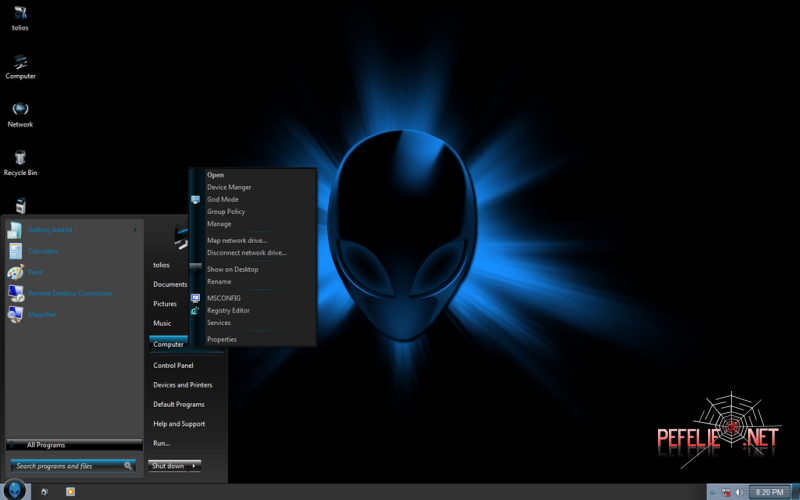The image size is (800, 500).
Task: Click highlighted Computer Start menu item
Action: point(169,344)
